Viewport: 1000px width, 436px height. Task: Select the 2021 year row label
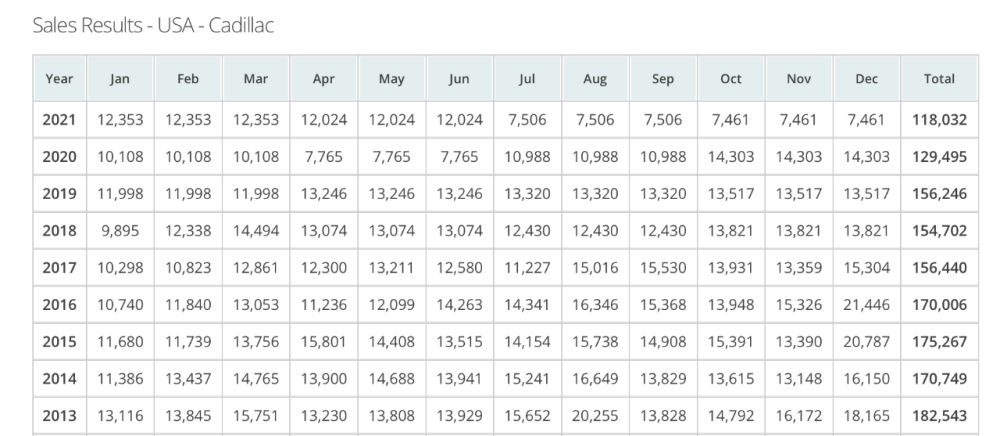[61, 120]
